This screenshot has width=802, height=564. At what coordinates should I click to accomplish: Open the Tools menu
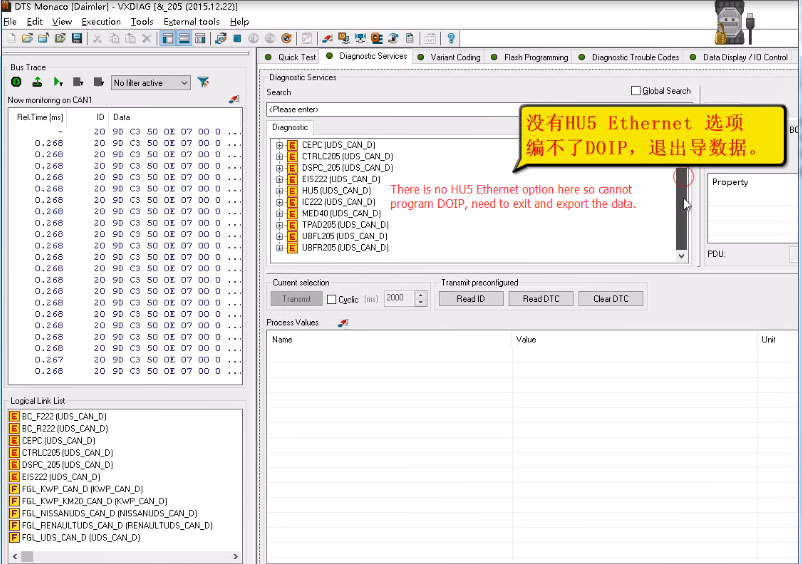142,21
